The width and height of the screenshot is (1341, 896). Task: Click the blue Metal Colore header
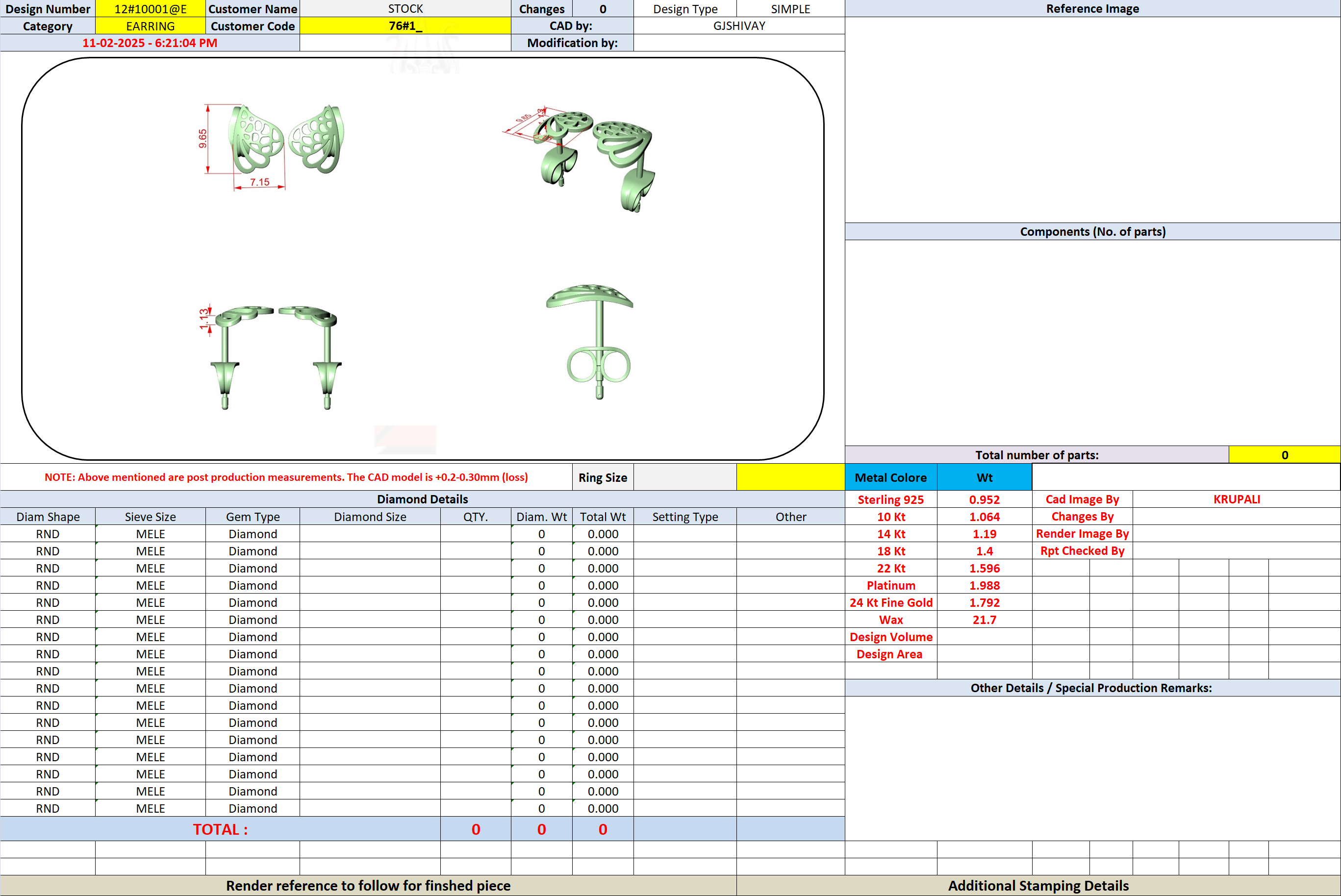point(890,477)
